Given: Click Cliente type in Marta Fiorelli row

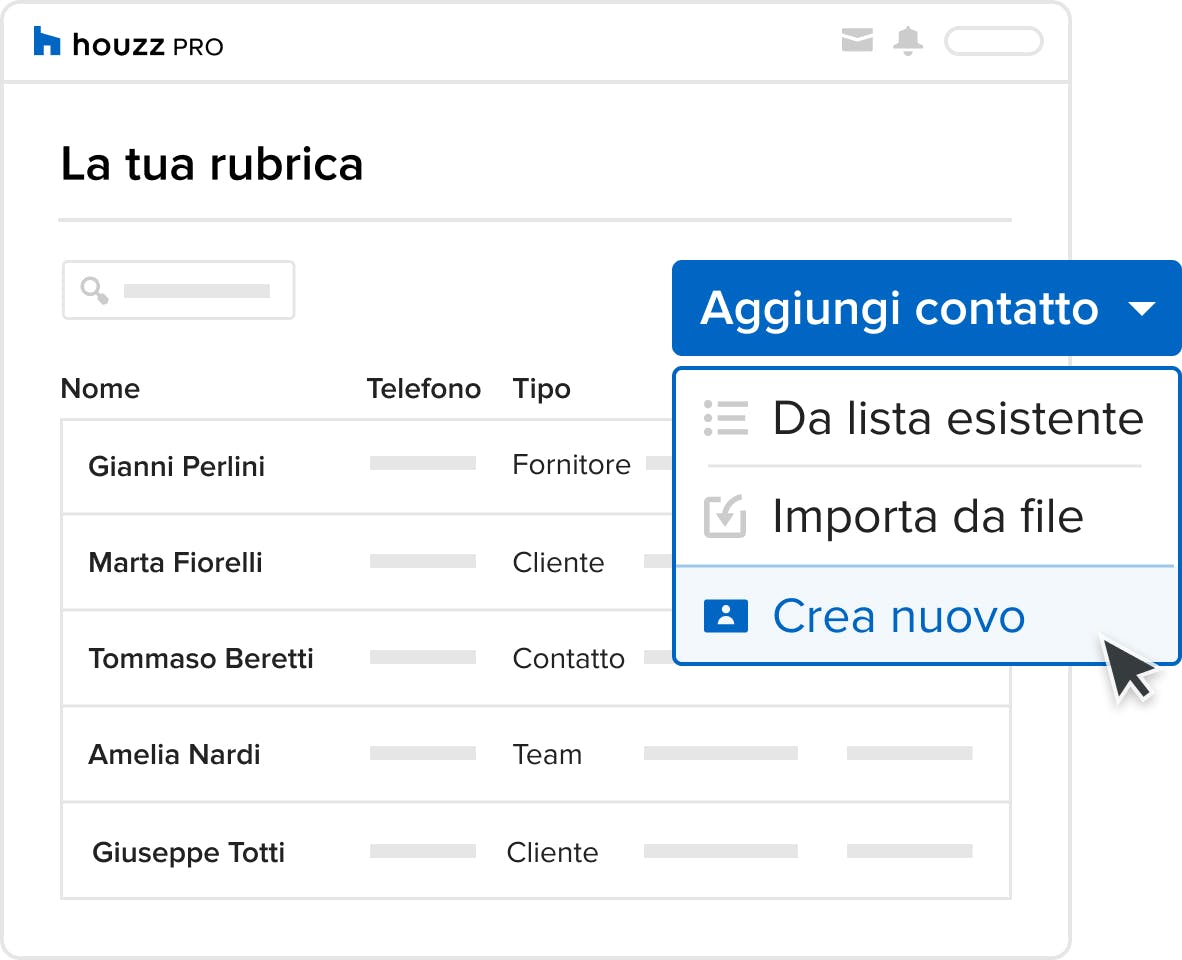Looking at the screenshot, I should tap(559, 563).
